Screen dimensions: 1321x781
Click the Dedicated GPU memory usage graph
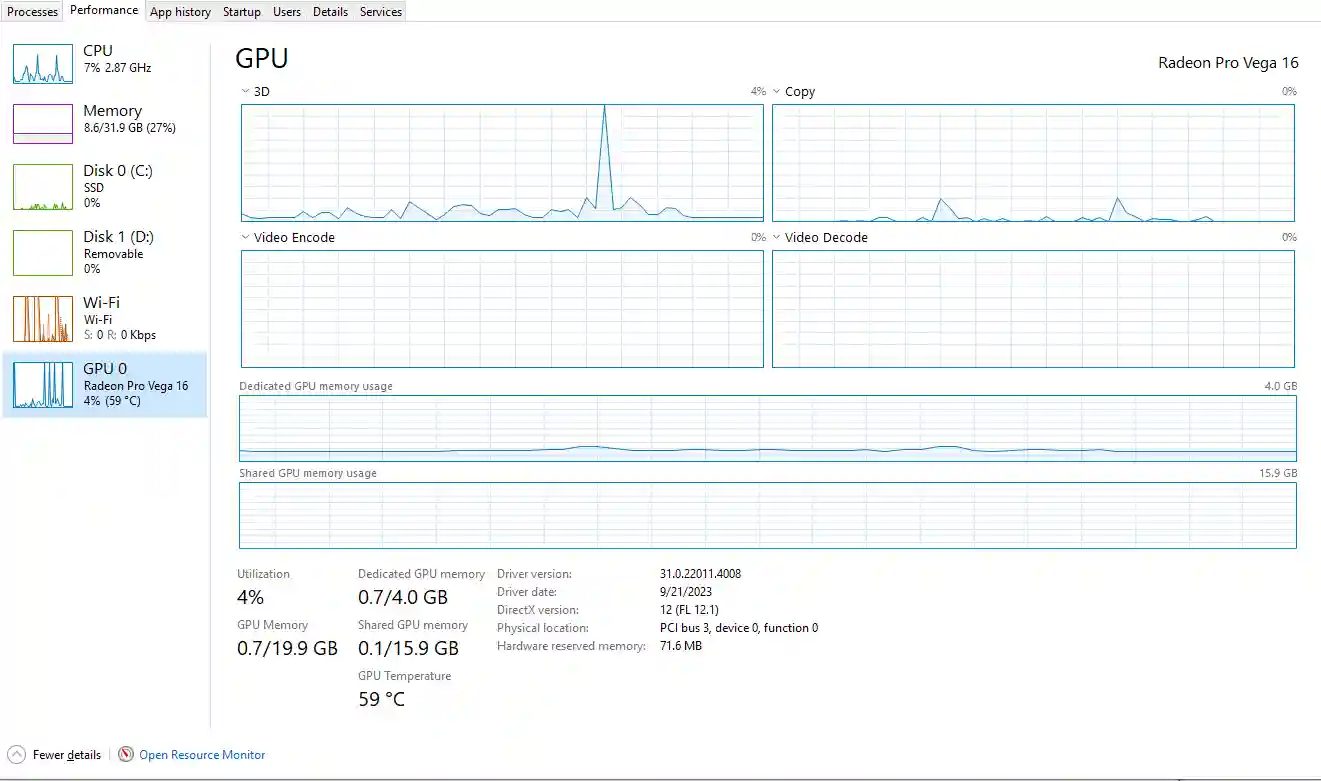tap(767, 428)
